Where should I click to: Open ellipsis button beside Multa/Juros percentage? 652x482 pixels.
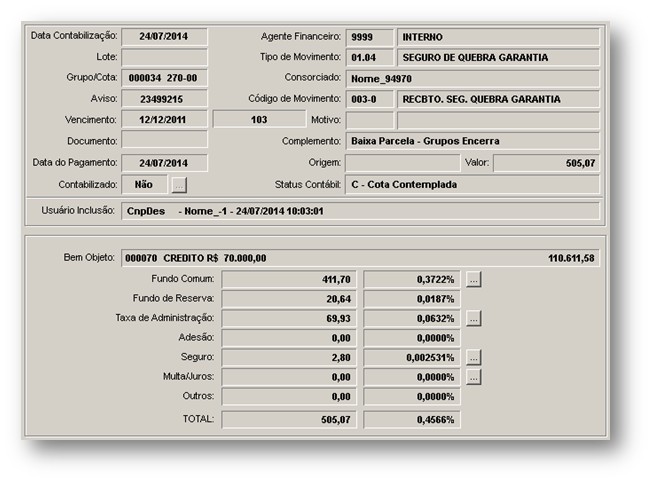pyautogui.click(x=474, y=377)
